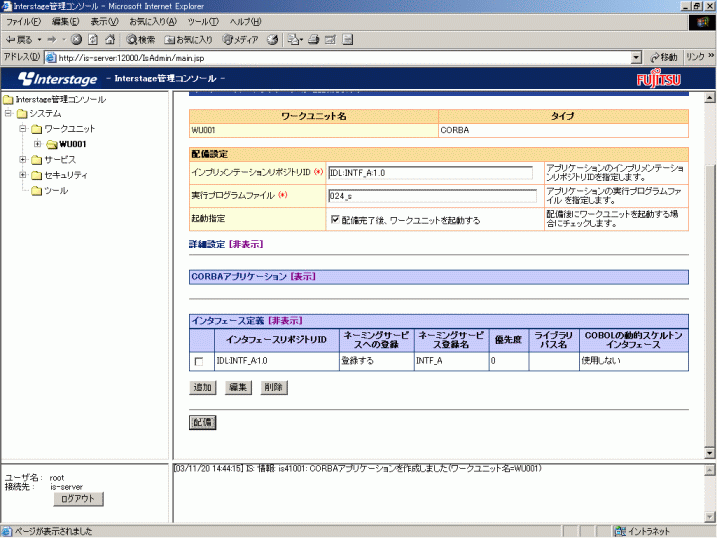Click the 編集 edit button

point(238,388)
